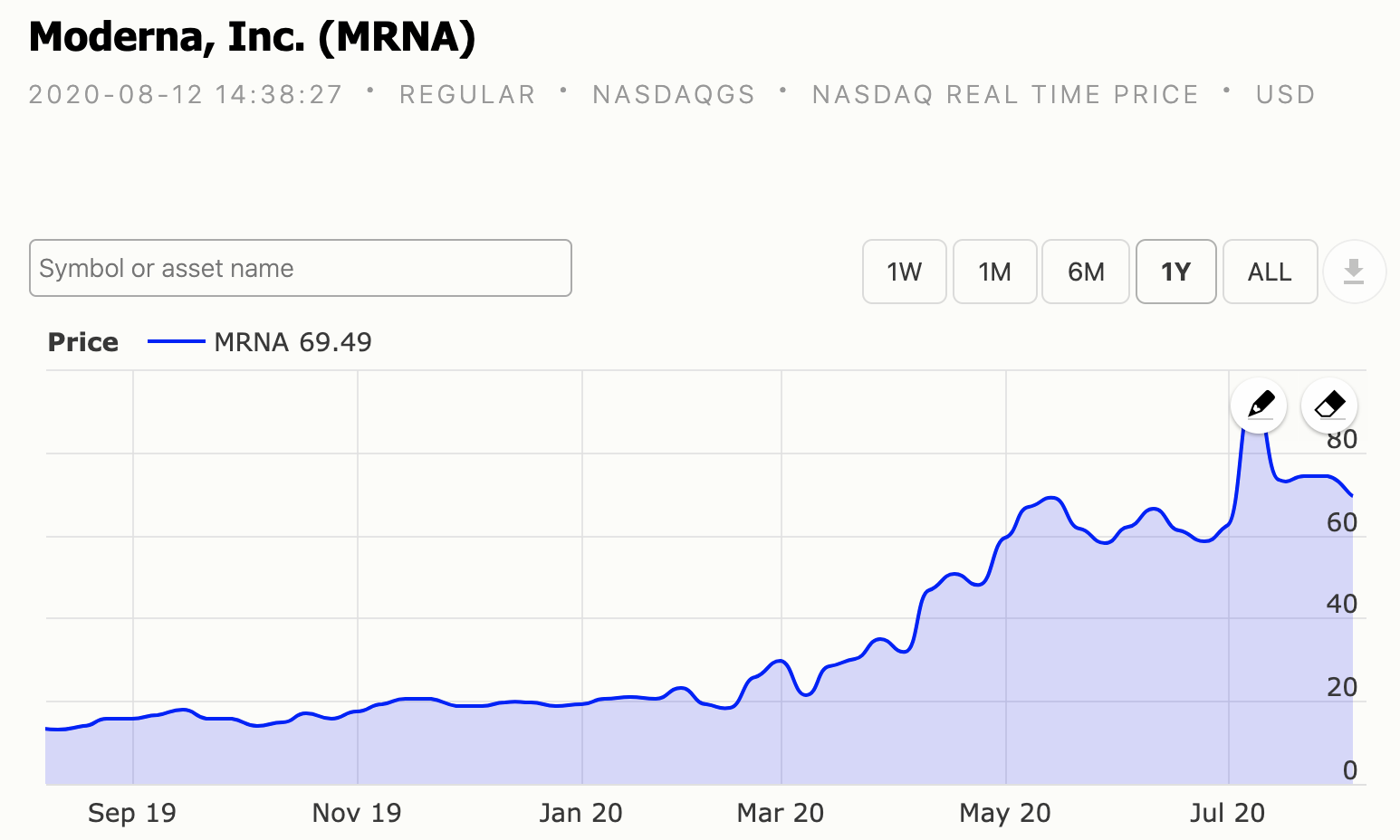The height and width of the screenshot is (840, 1400).
Task: Select the eraser tool
Action: (1329, 405)
